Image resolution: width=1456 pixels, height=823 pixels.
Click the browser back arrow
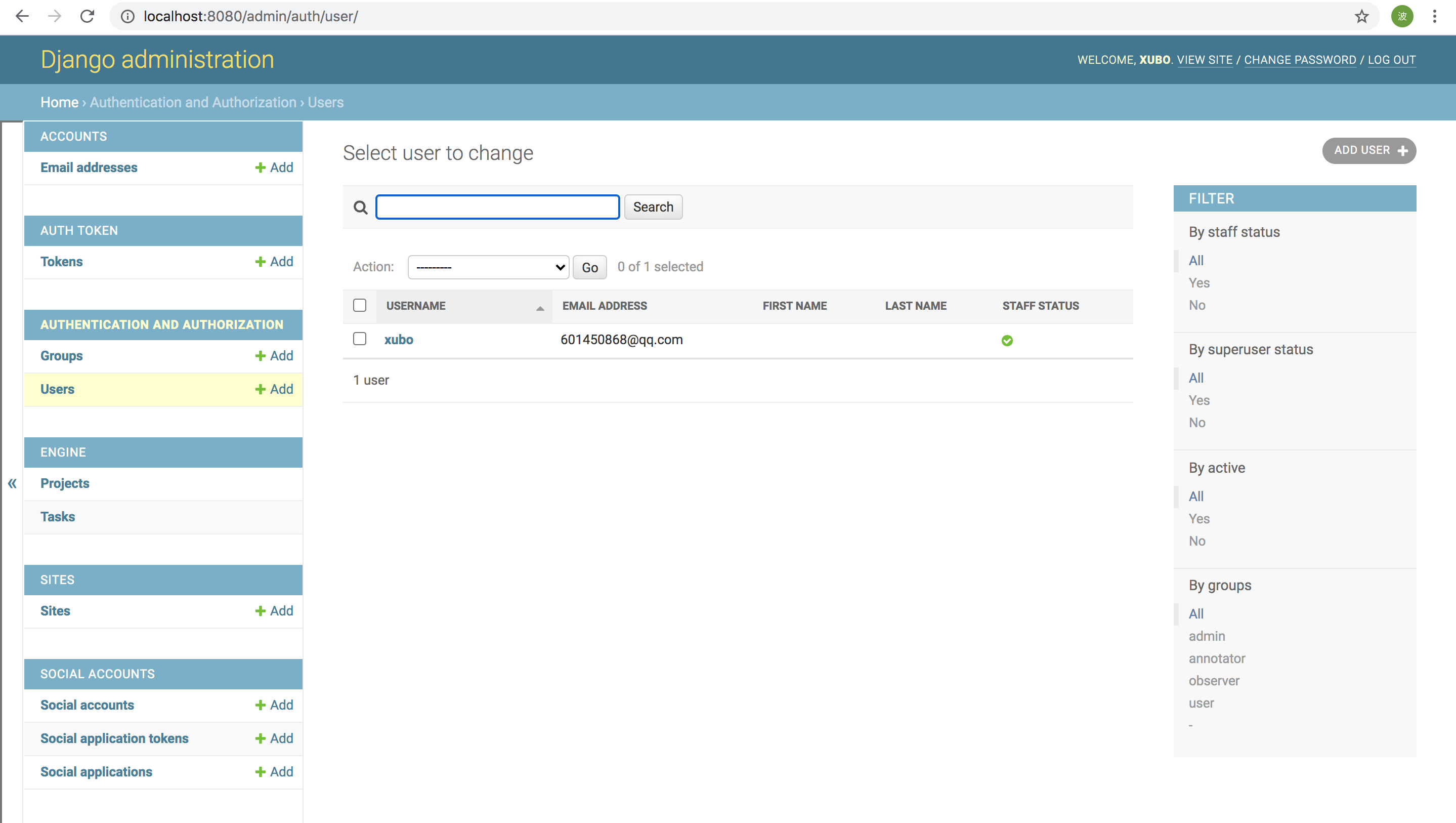pyautogui.click(x=22, y=16)
